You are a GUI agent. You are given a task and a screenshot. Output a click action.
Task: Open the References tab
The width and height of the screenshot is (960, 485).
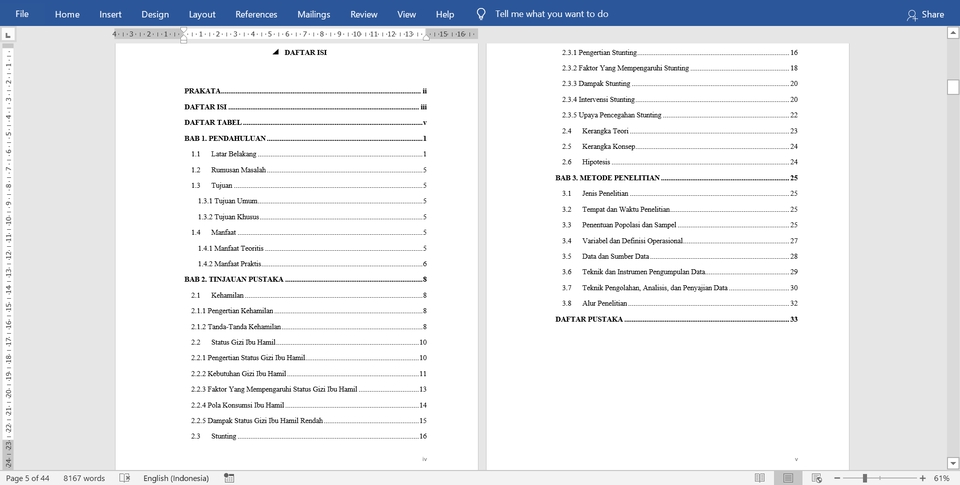click(256, 14)
